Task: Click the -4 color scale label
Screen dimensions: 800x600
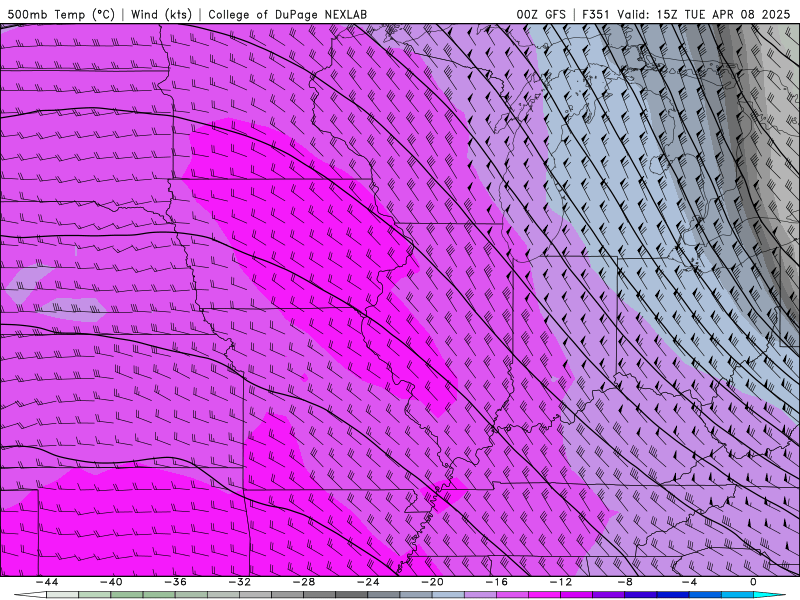Action: click(x=690, y=582)
